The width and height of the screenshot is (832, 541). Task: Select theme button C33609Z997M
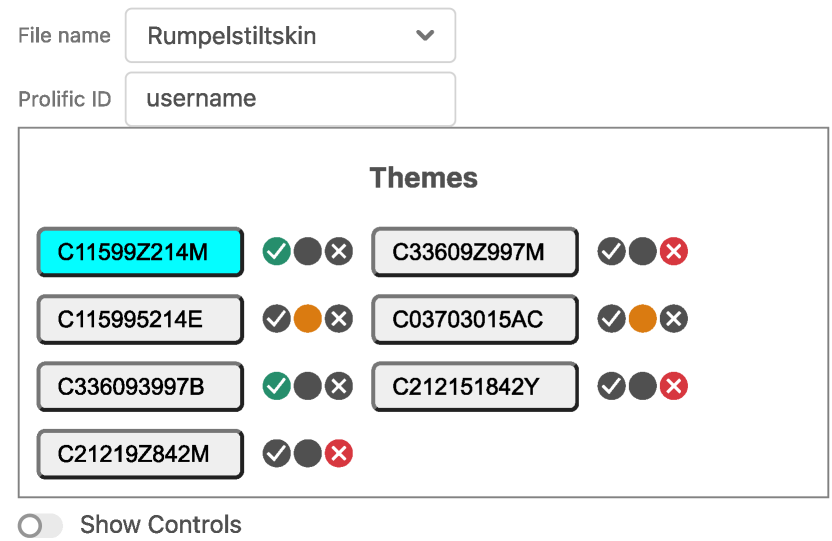[475, 252]
